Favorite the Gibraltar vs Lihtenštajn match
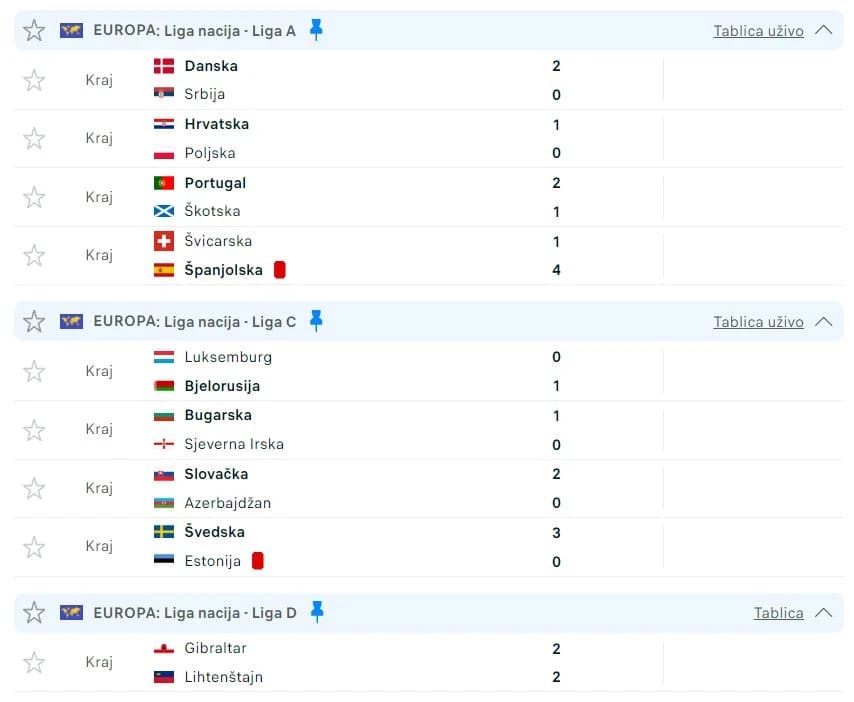This screenshot has width=854, height=702. (34, 662)
